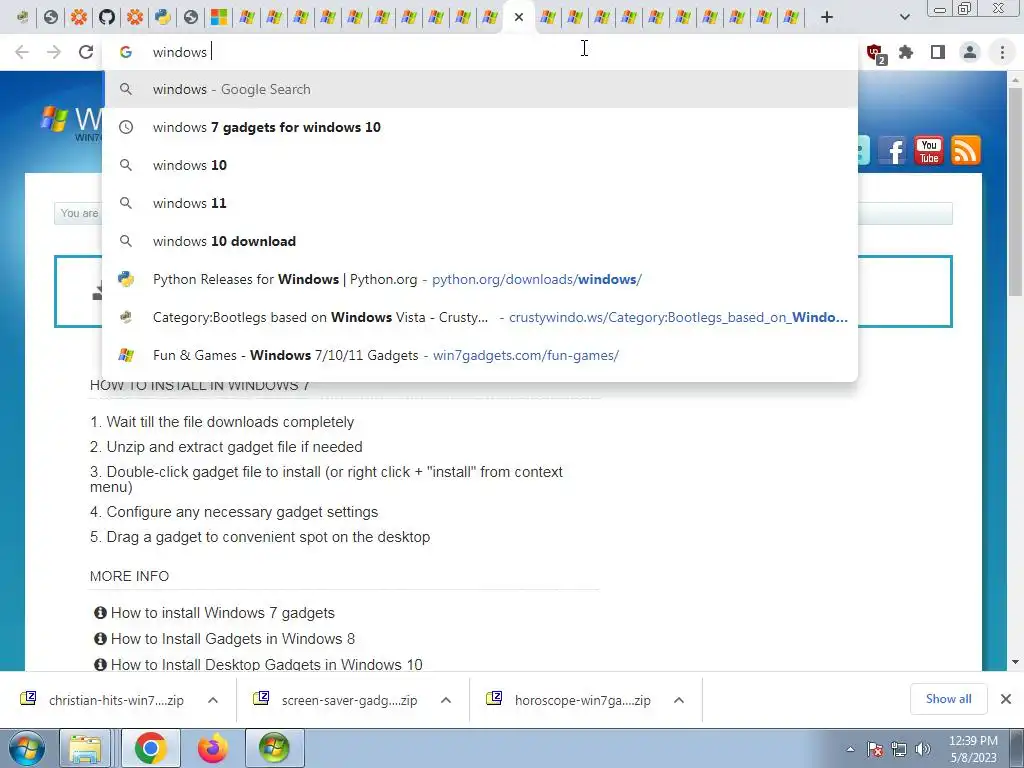Switch to the first browser tab
The image size is (1024, 768).
point(23,17)
